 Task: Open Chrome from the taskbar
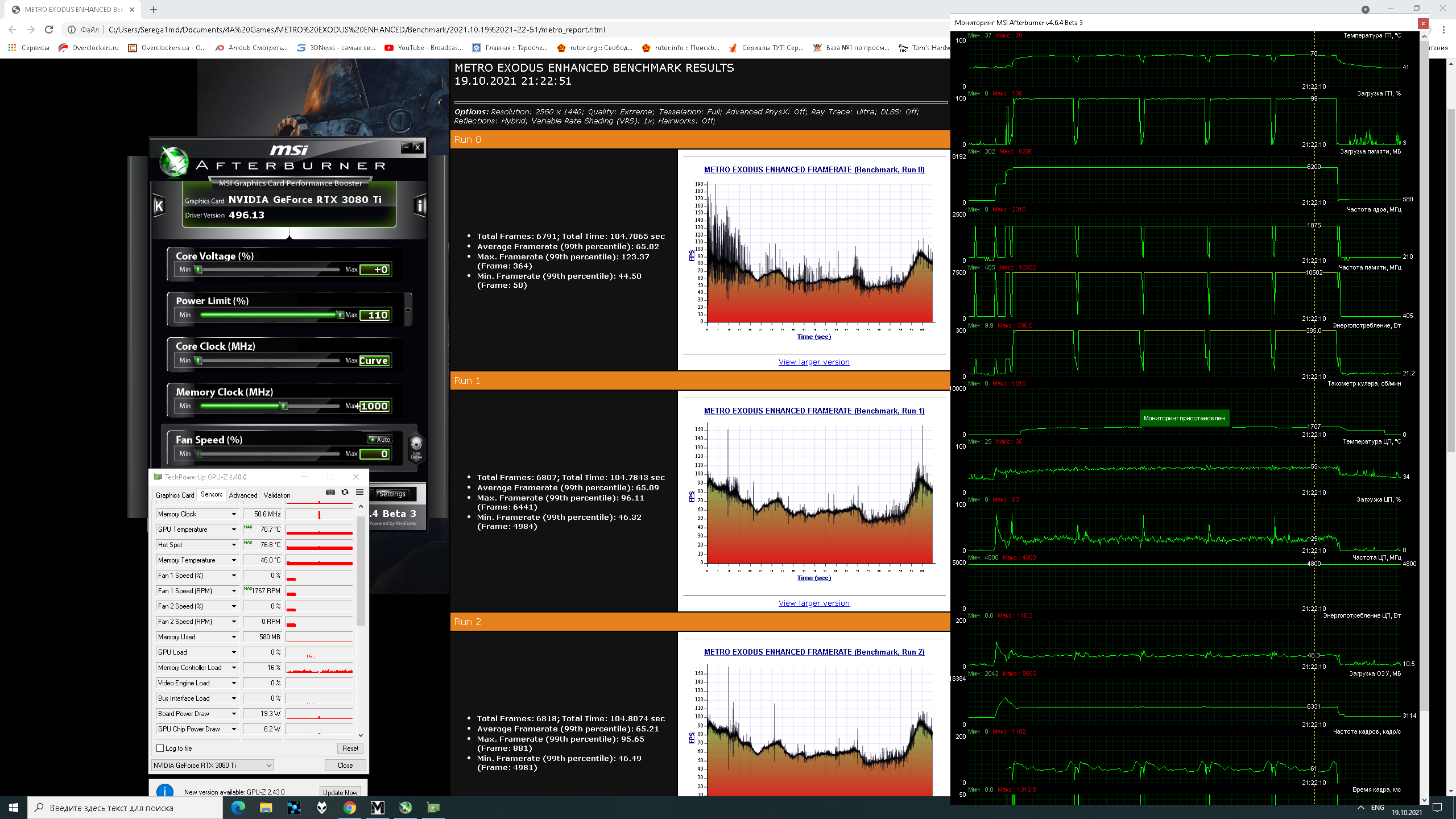pos(350,807)
